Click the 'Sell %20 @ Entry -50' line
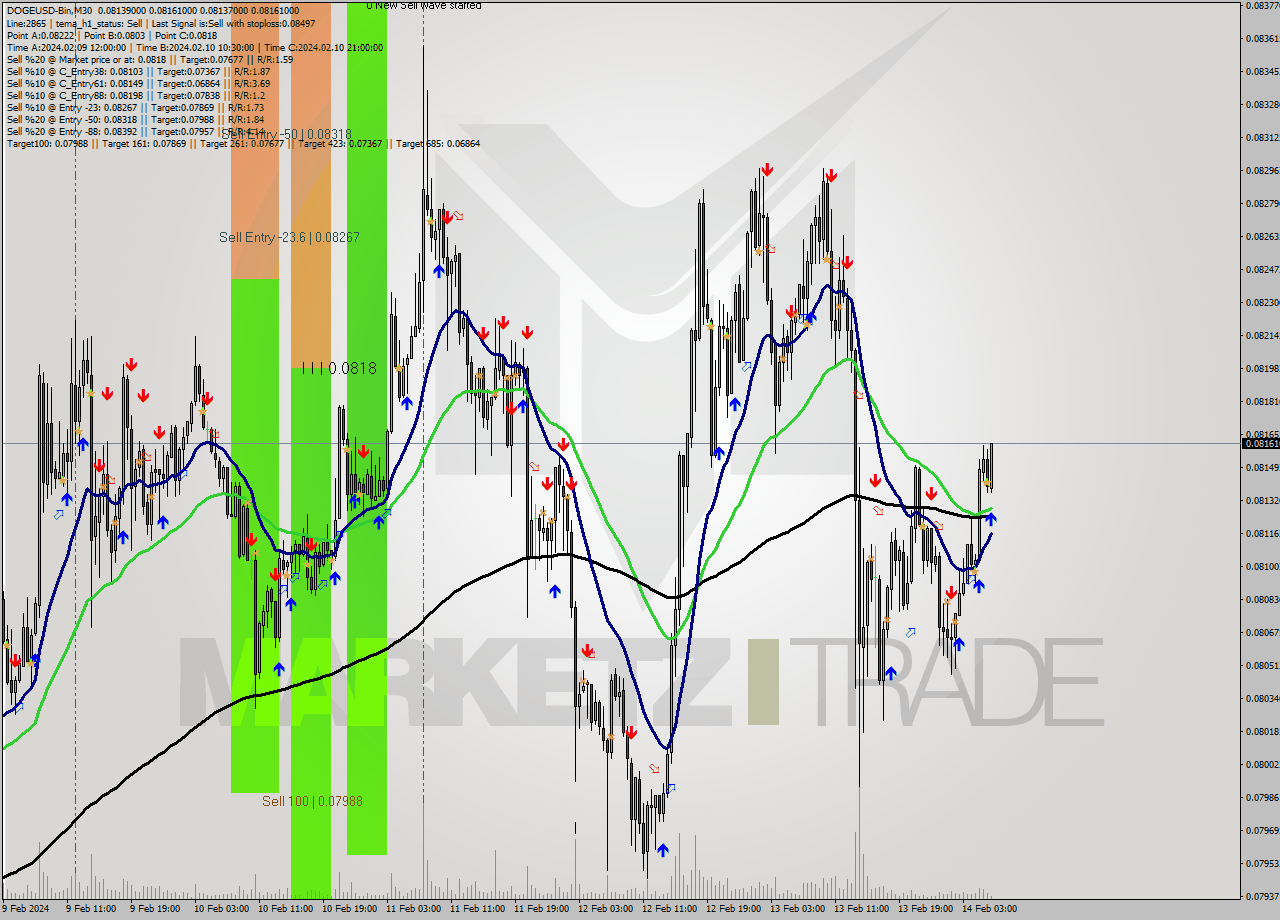Image resolution: width=1280 pixels, height=920 pixels. (135, 119)
